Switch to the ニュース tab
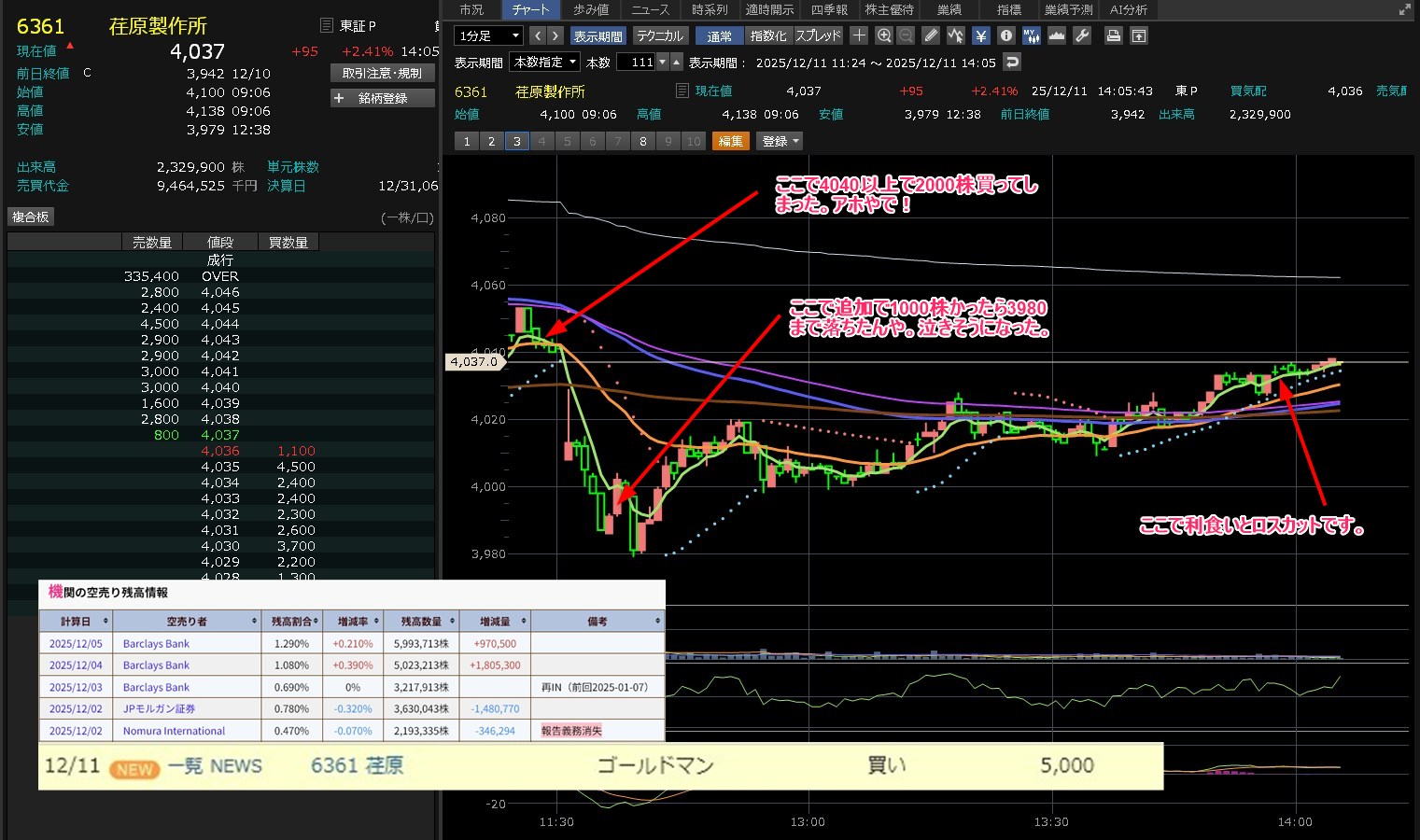Viewport: 1420px width, 840px height. click(x=650, y=9)
